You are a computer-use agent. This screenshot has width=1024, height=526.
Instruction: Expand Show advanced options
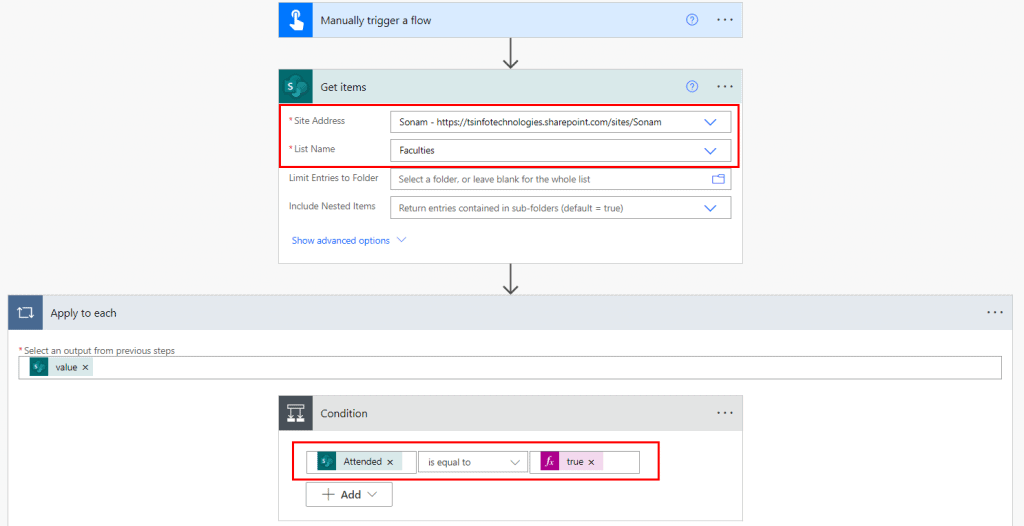point(349,240)
